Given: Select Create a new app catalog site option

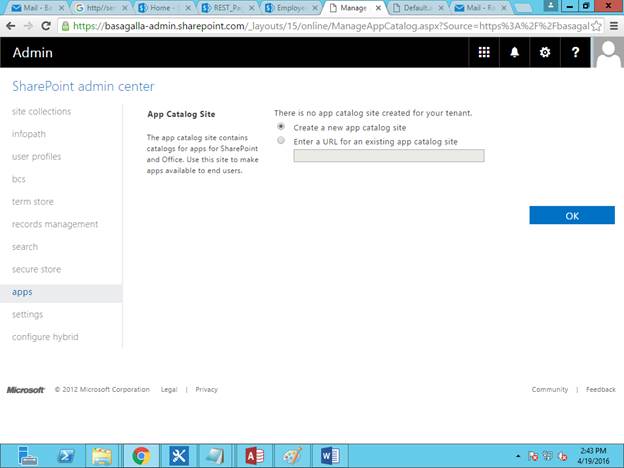Looking at the screenshot, I should (281, 127).
